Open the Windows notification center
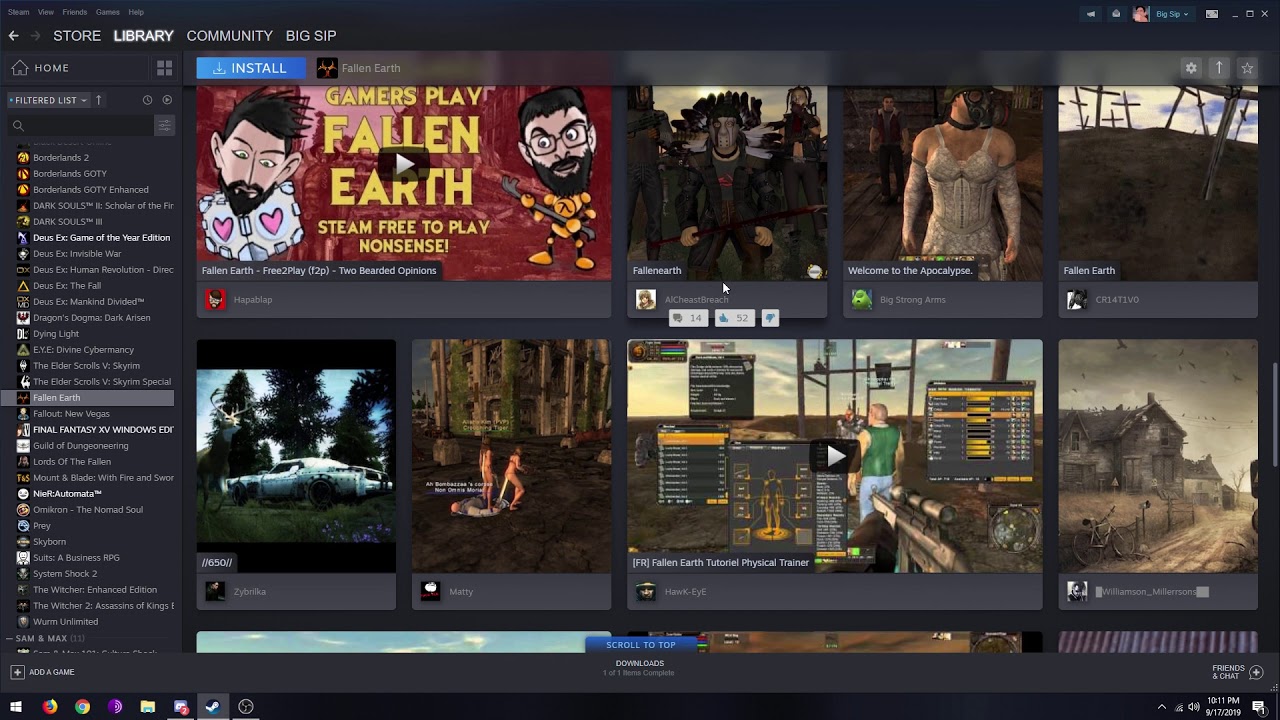The height and width of the screenshot is (720, 1280). click(1259, 707)
